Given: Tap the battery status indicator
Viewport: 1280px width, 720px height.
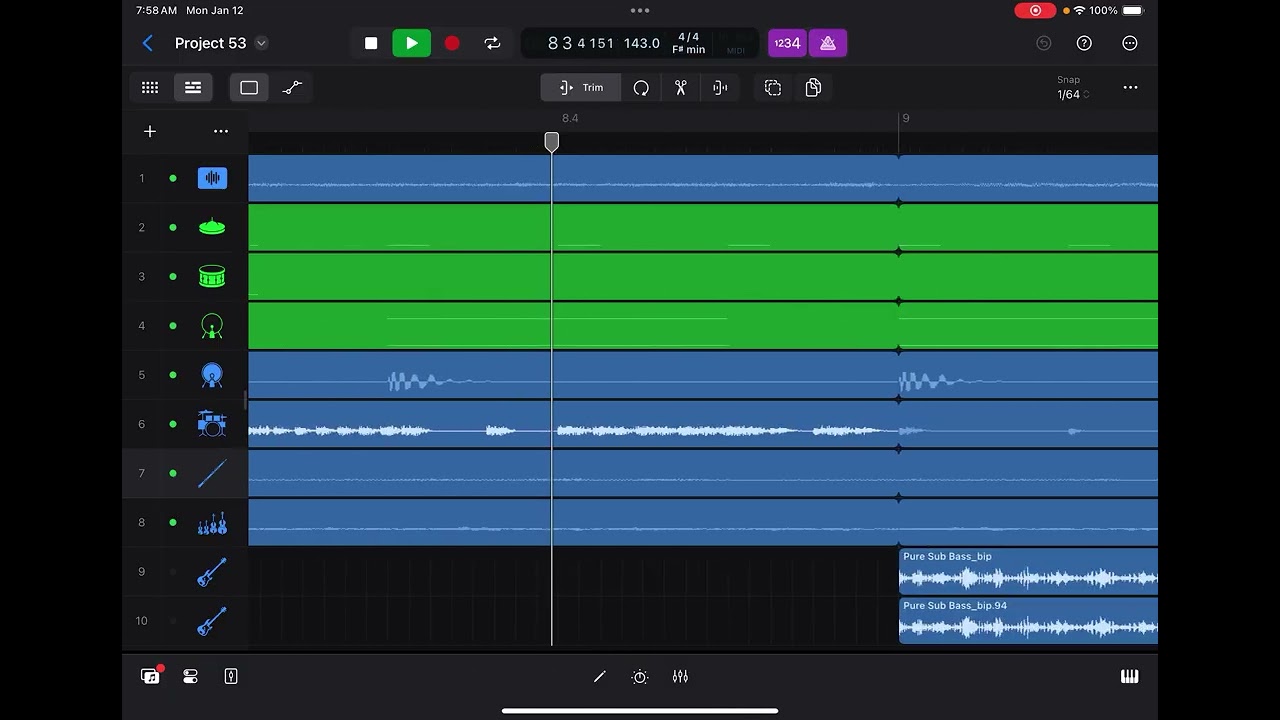Looking at the screenshot, I should tap(1132, 10).
